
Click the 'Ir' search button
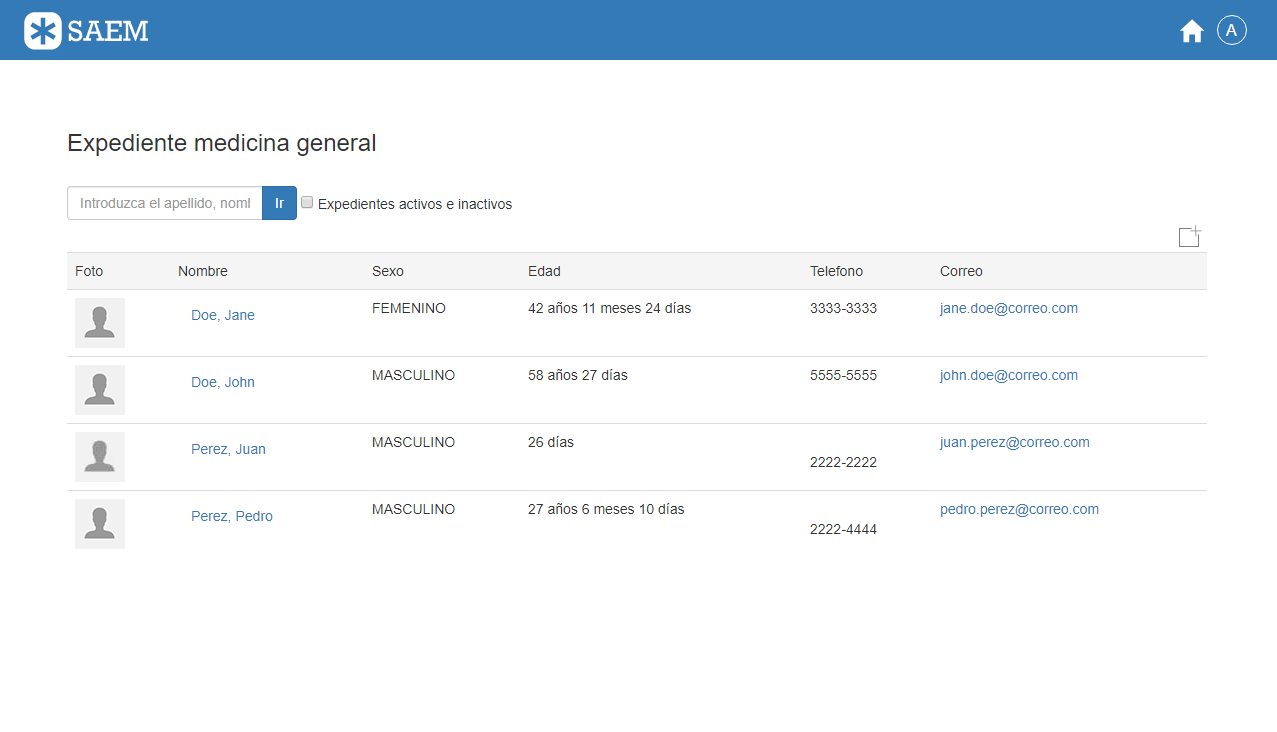coord(279,203)
